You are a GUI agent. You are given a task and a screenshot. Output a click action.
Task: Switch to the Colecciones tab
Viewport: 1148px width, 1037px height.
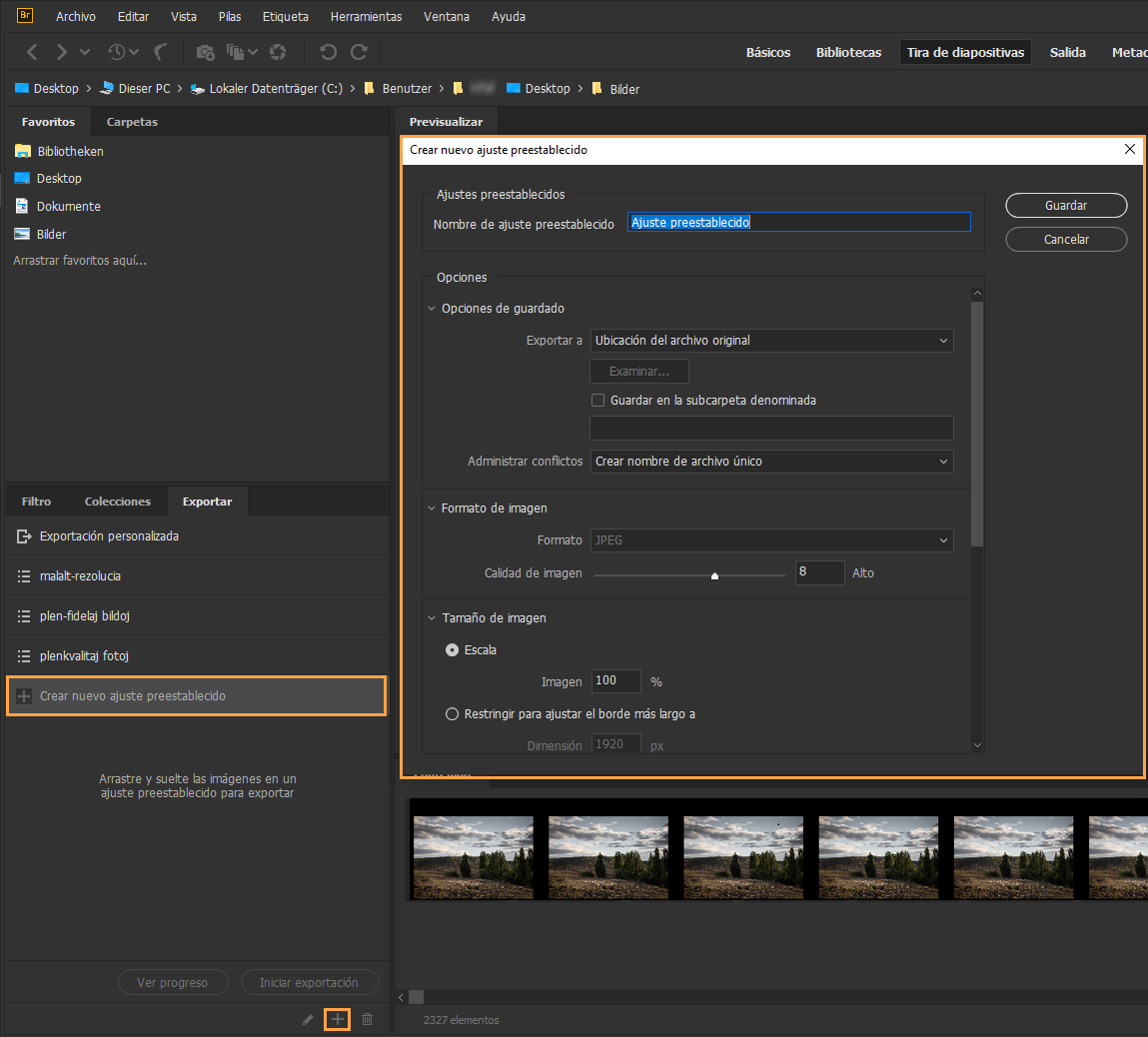point(118,502)
